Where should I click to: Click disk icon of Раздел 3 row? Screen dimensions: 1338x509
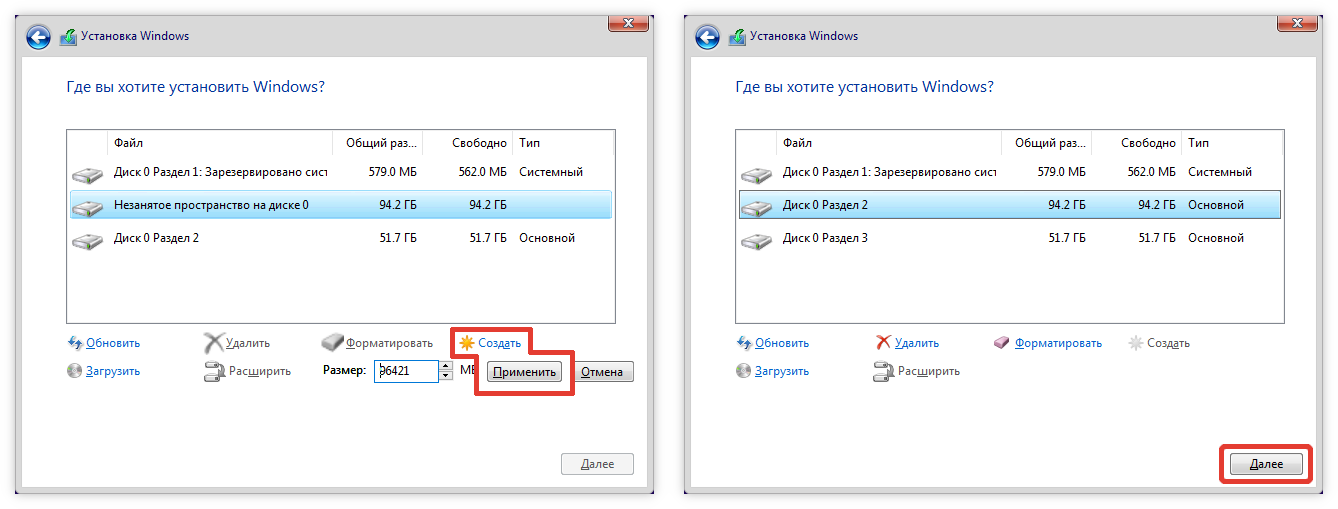click(x=756, y=240)
